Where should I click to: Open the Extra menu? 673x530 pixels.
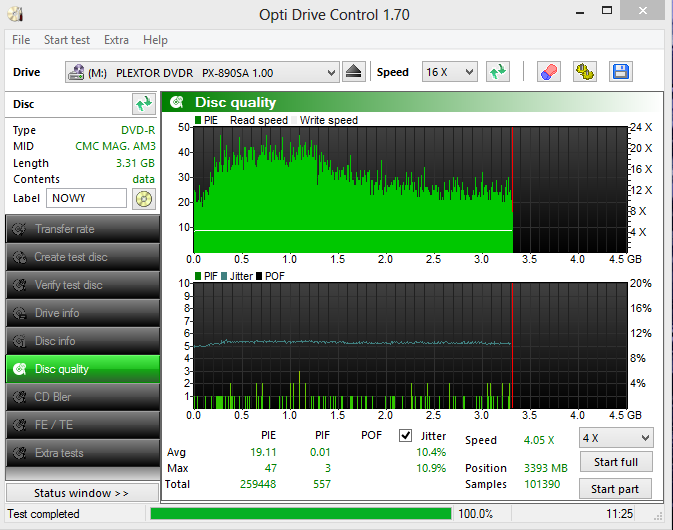[x=116, y=40]
